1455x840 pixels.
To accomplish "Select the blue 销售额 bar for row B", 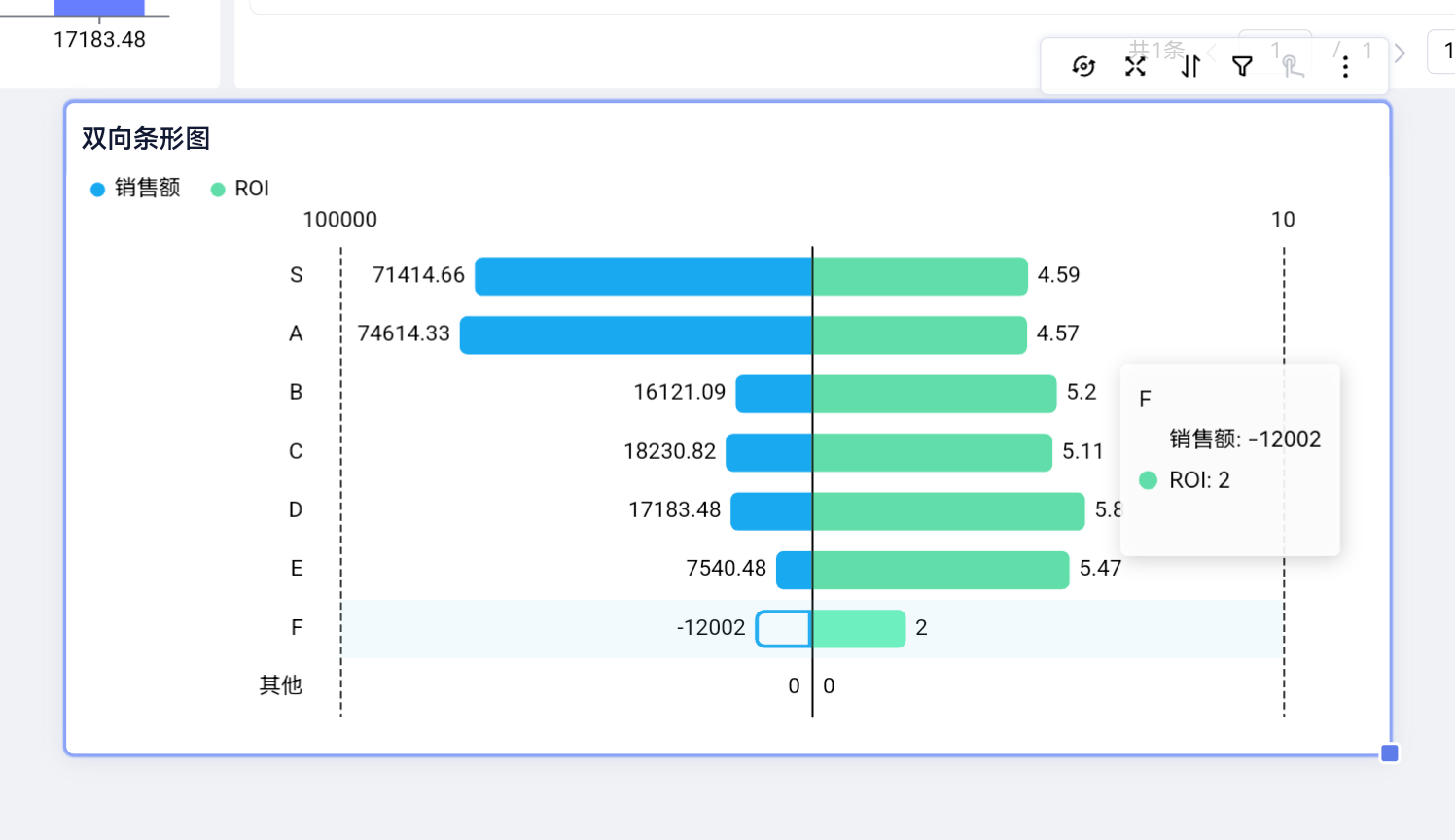I will coord(774,394).
